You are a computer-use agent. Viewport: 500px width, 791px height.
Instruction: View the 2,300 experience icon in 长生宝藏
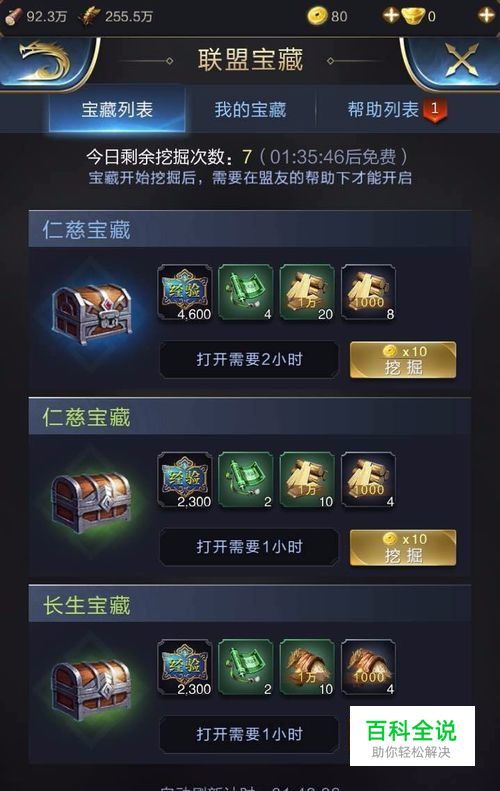[185, 667]
